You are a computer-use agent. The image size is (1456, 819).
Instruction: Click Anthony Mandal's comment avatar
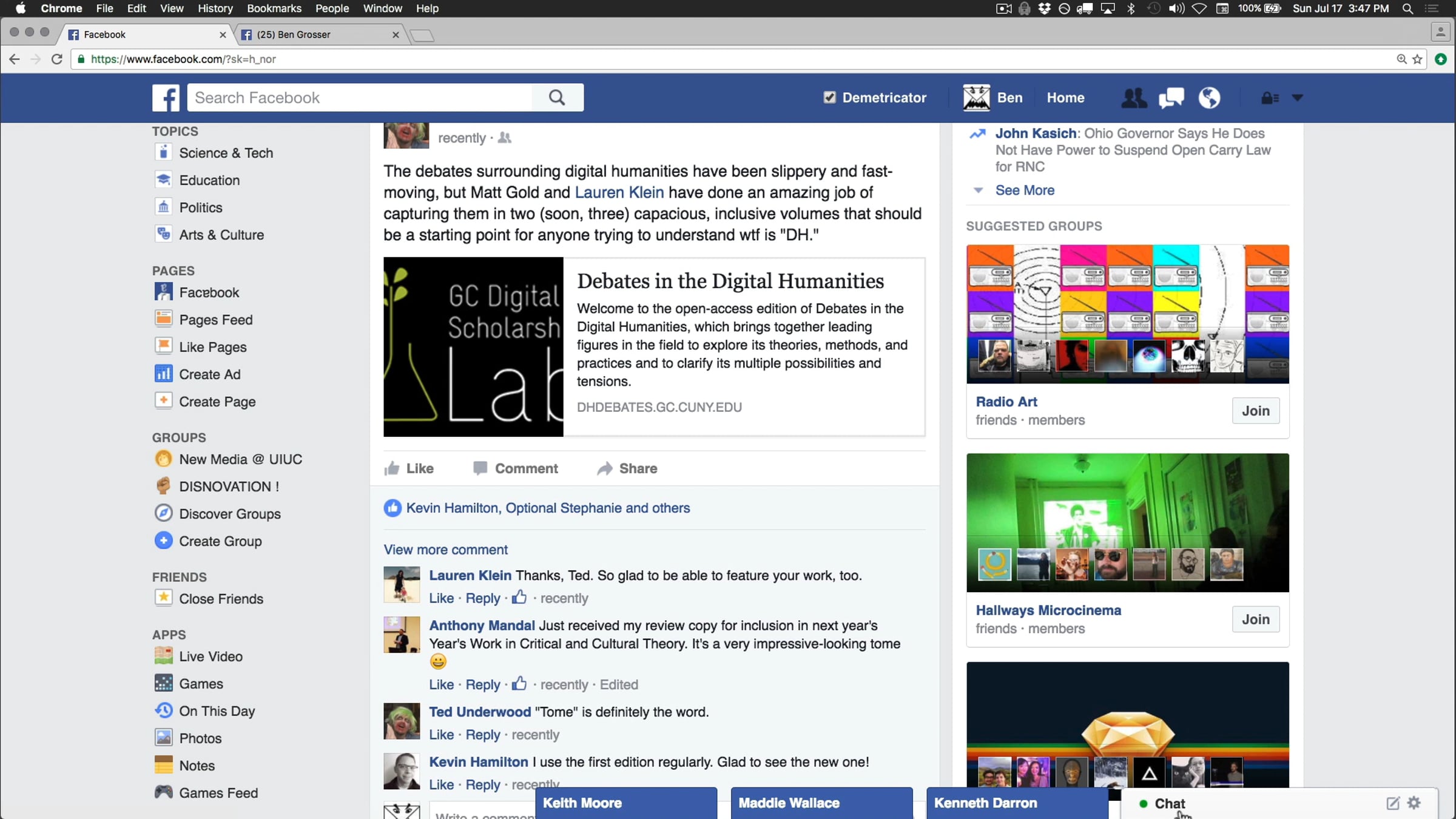click(x=402, y=635)
